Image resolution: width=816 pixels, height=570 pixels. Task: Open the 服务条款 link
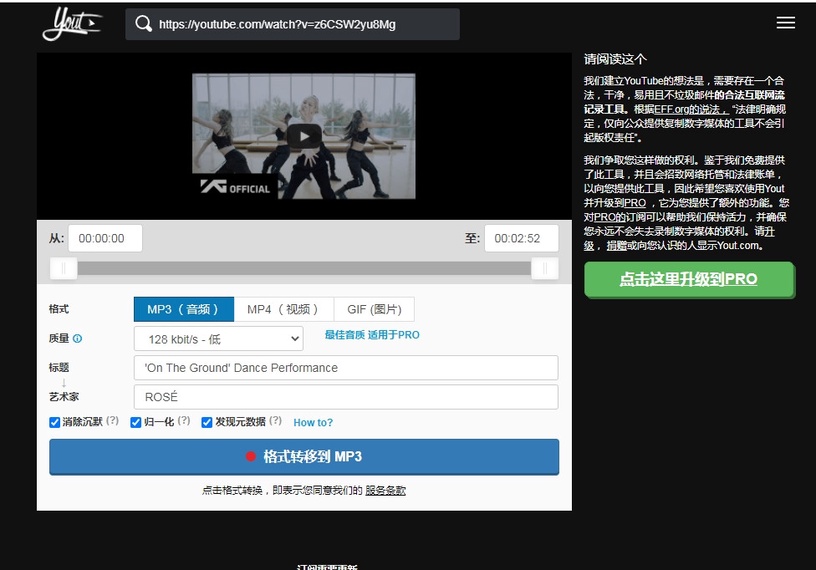385,490
